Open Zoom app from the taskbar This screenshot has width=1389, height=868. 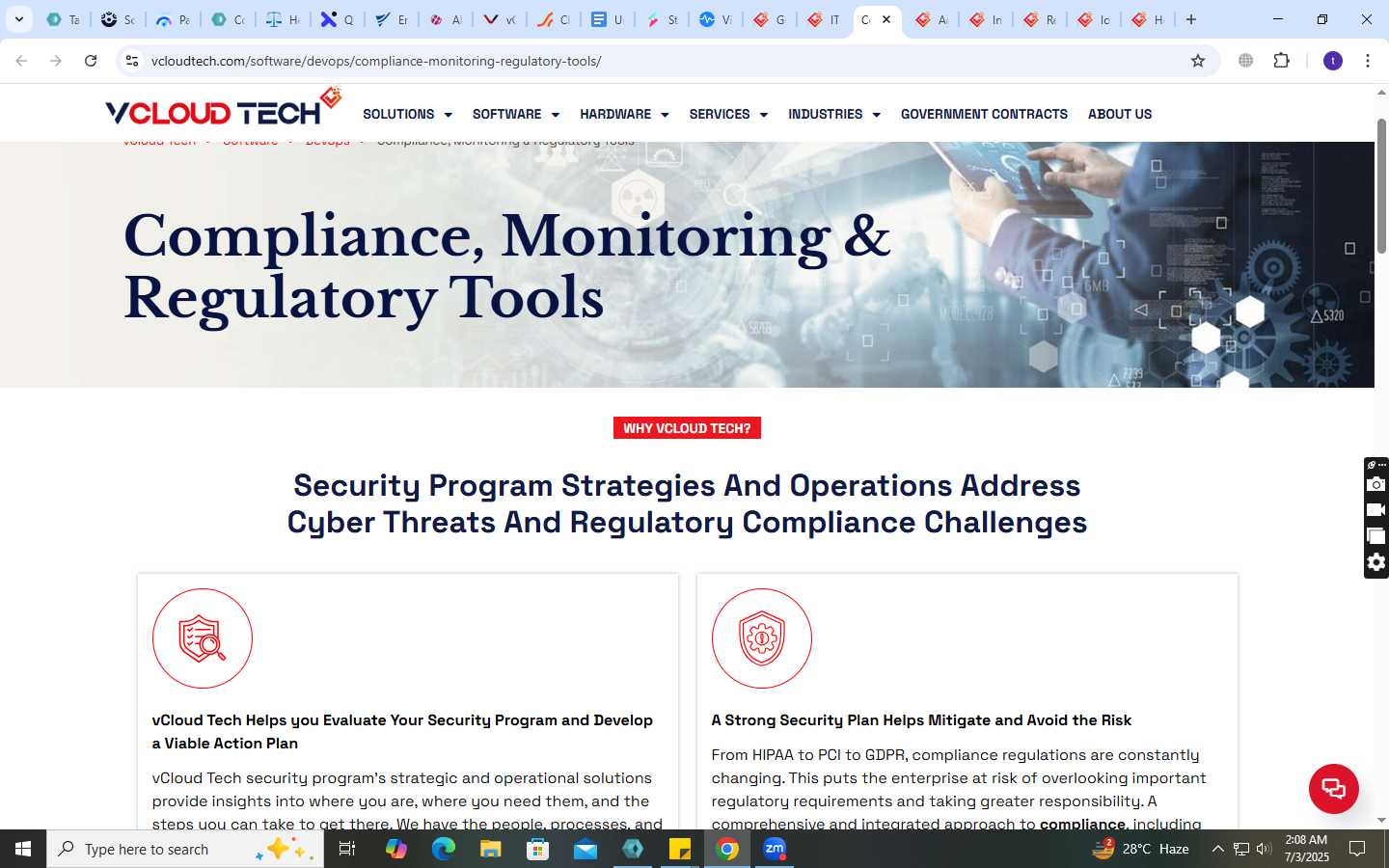[775, 849]
